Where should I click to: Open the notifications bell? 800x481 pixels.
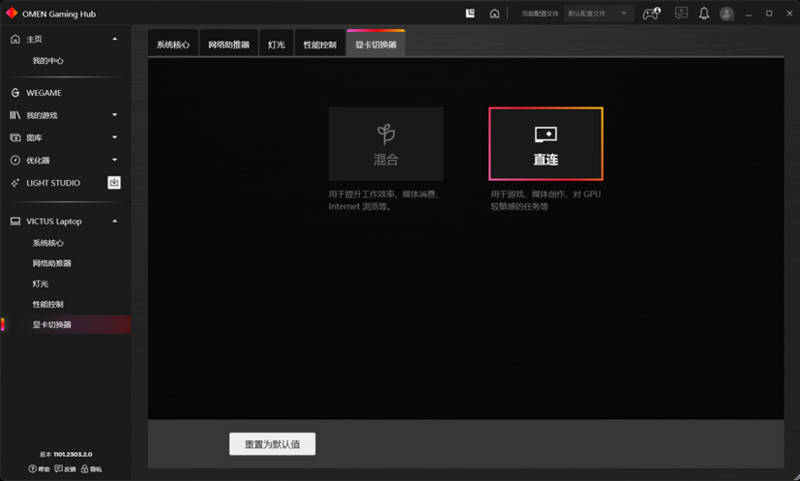point(704,13)
